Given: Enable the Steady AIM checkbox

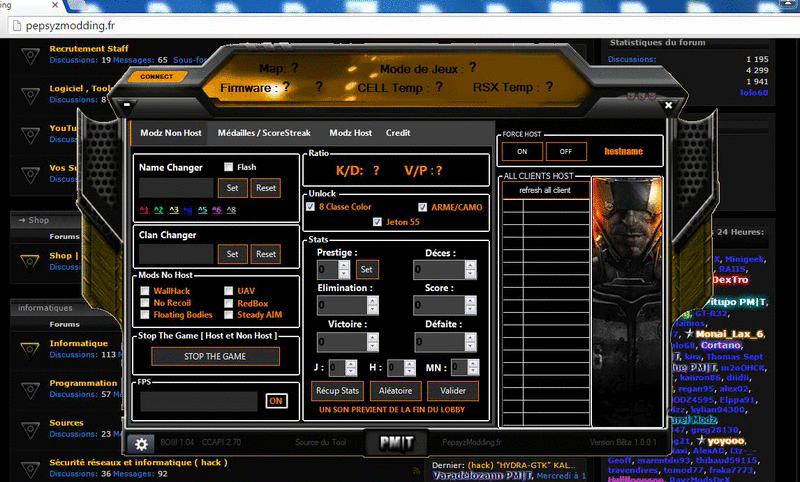Looking at the screenshot, I should point(229,315).
